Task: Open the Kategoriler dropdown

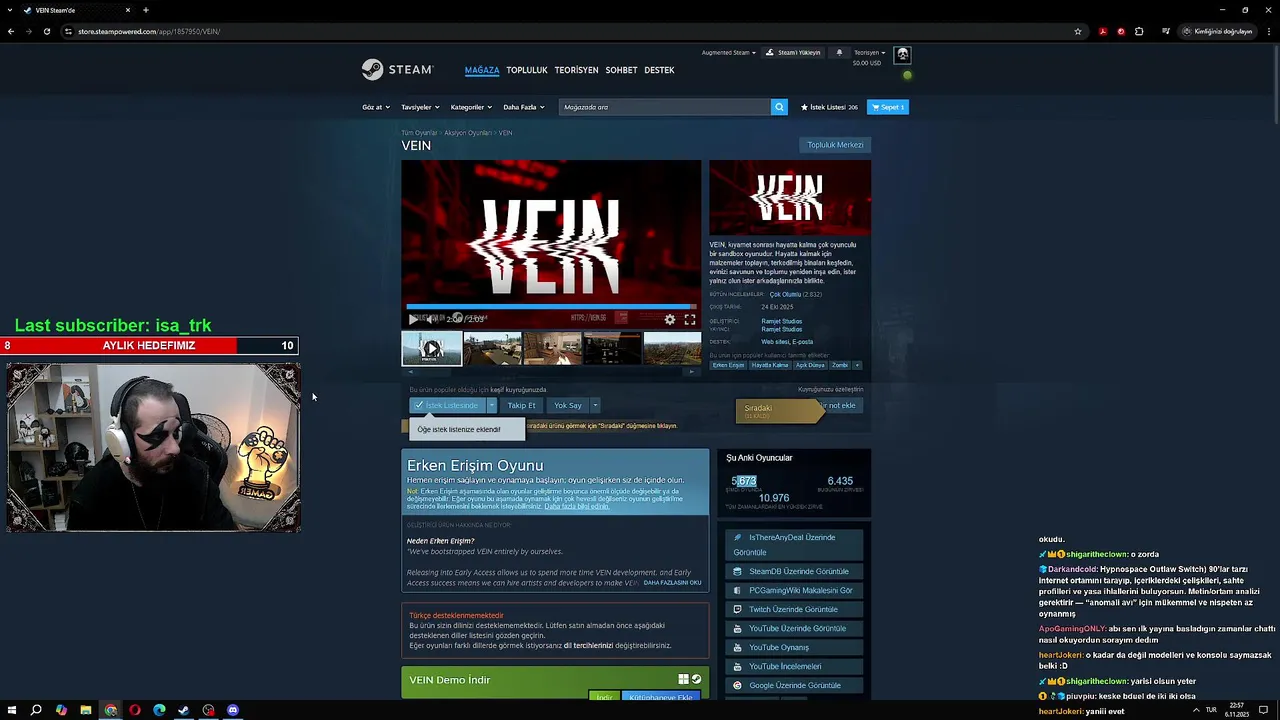Action: click(x=471, y=107)
